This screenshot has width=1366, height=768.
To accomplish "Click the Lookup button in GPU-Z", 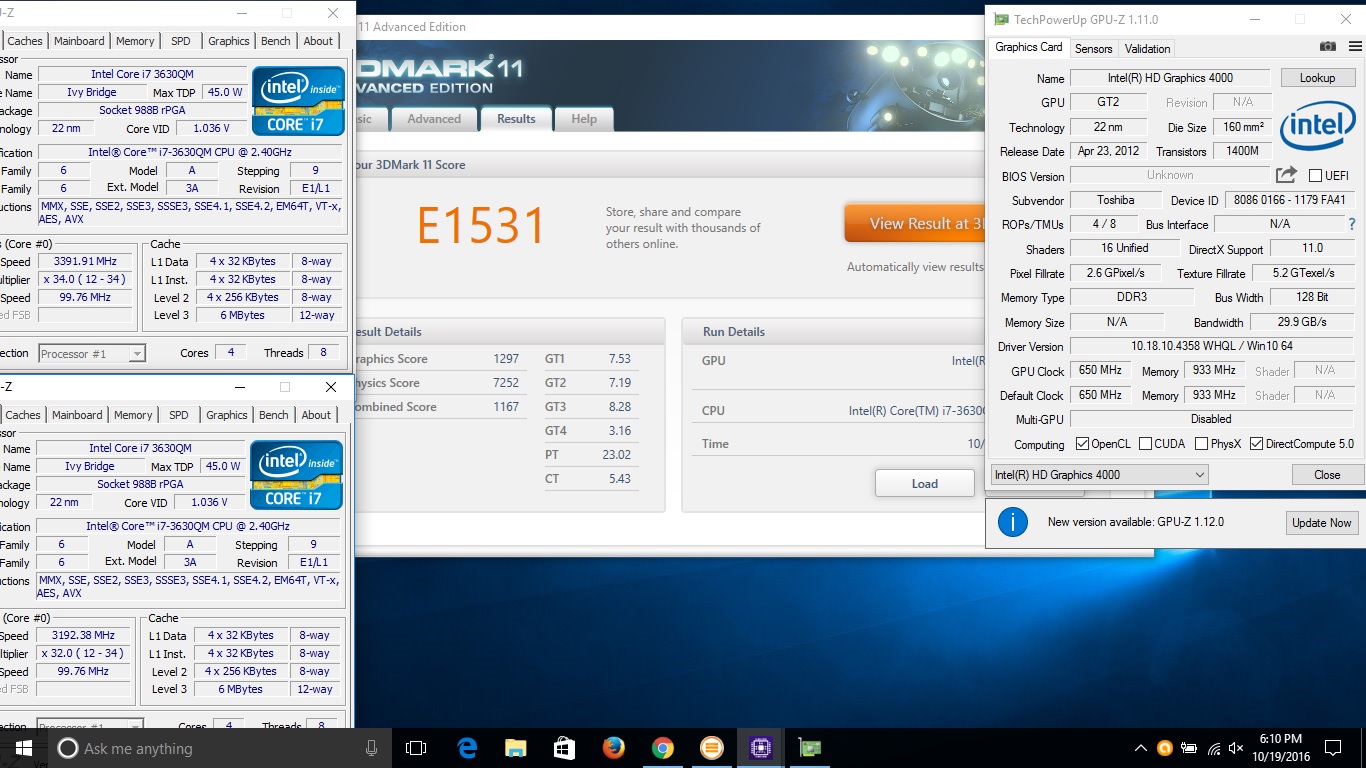I will pos(1317,78).
